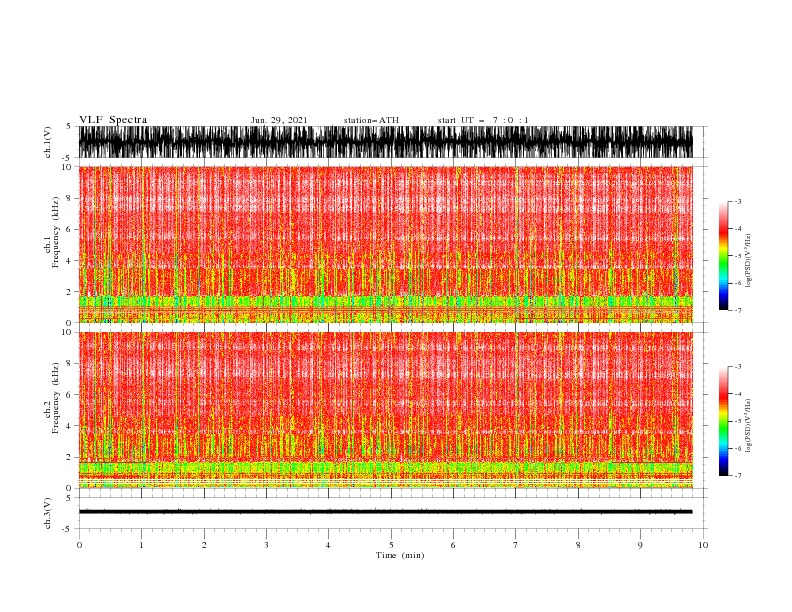The height and width of the screenshot is (612, 792).
Task: Click the "-5" label on ch.2 color bar
Action: pos(737,421)
